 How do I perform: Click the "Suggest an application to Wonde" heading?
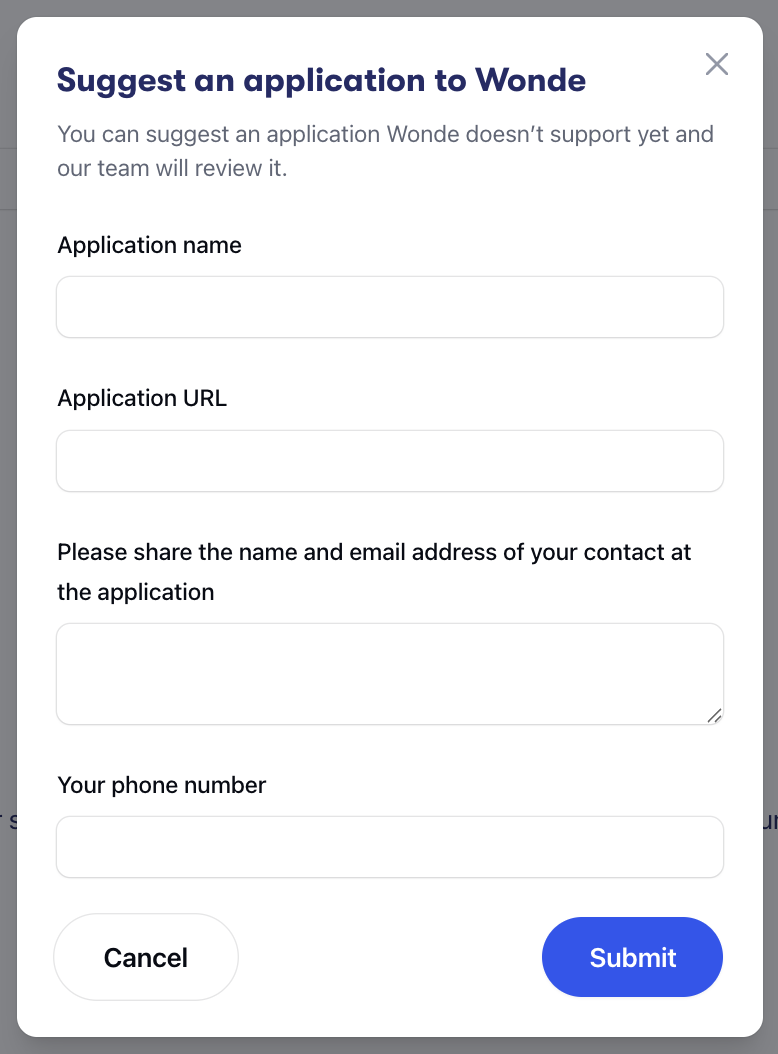click(x=321, y=80)
